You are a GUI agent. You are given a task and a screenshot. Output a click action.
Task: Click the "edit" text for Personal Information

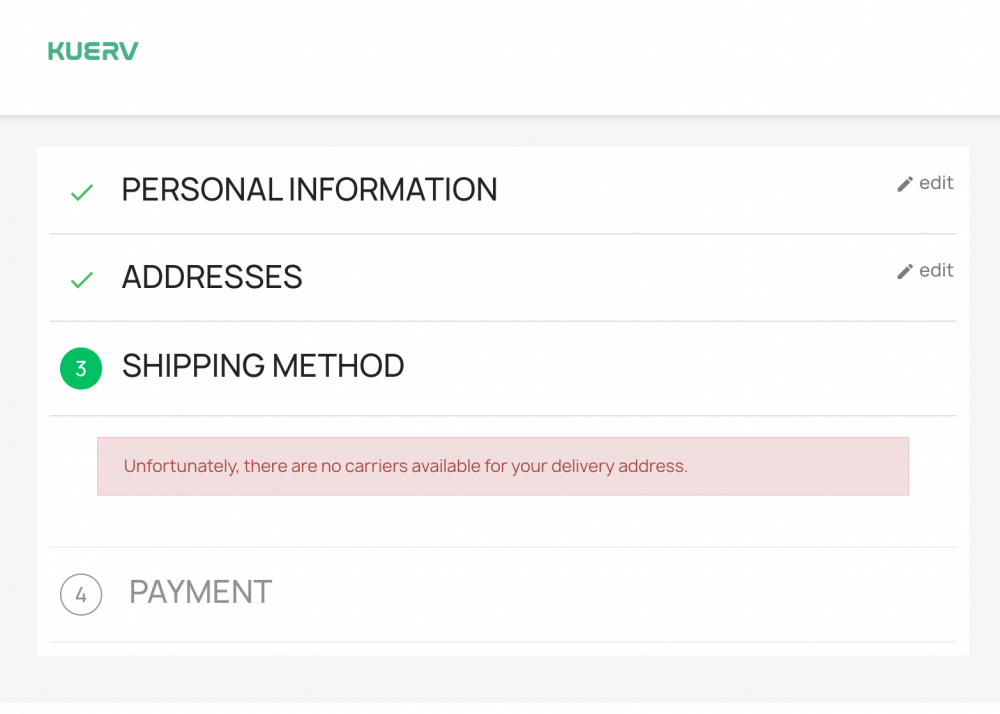tap(936, 183)
